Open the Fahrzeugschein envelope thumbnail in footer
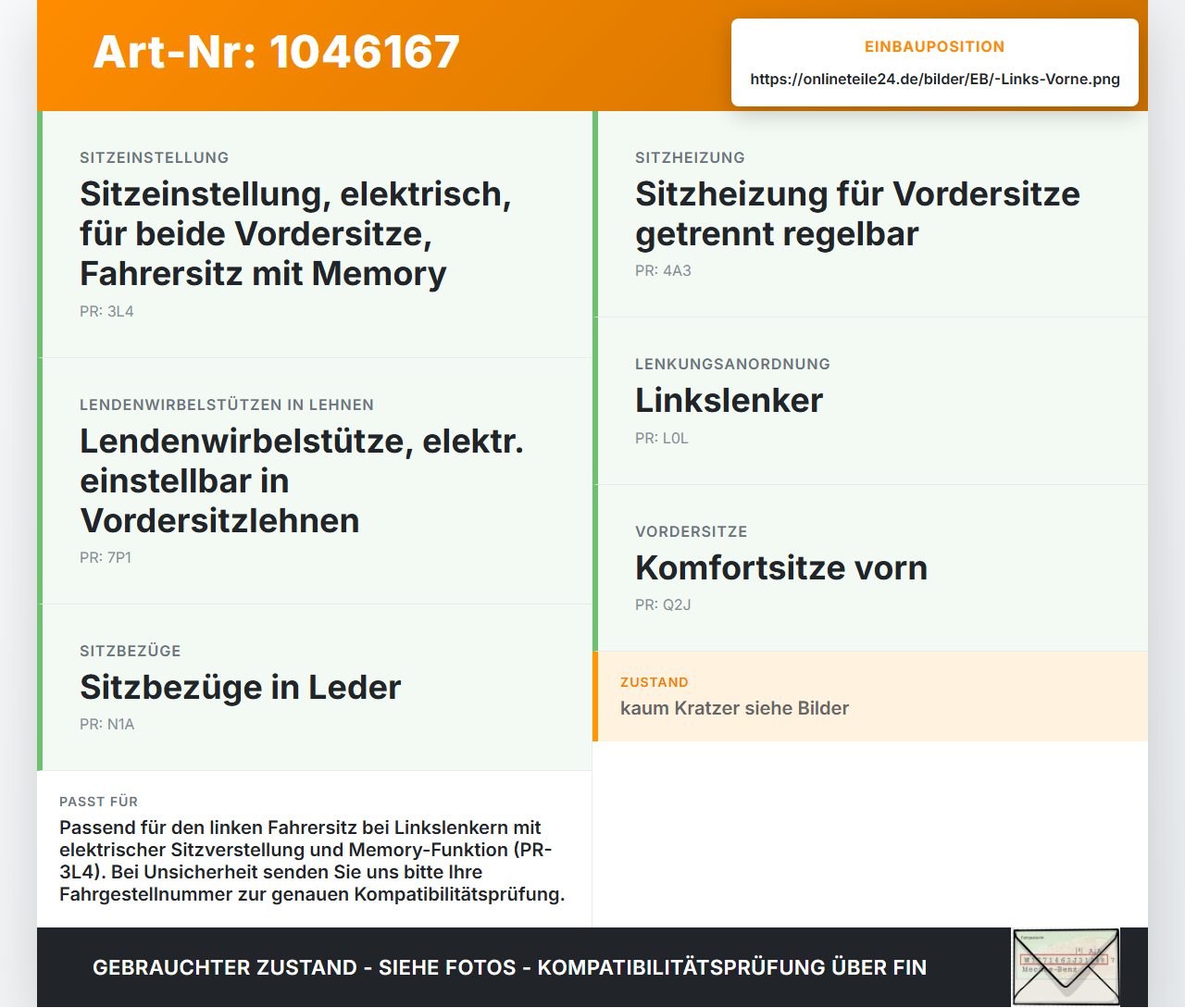 click(x=1066, y=967)
